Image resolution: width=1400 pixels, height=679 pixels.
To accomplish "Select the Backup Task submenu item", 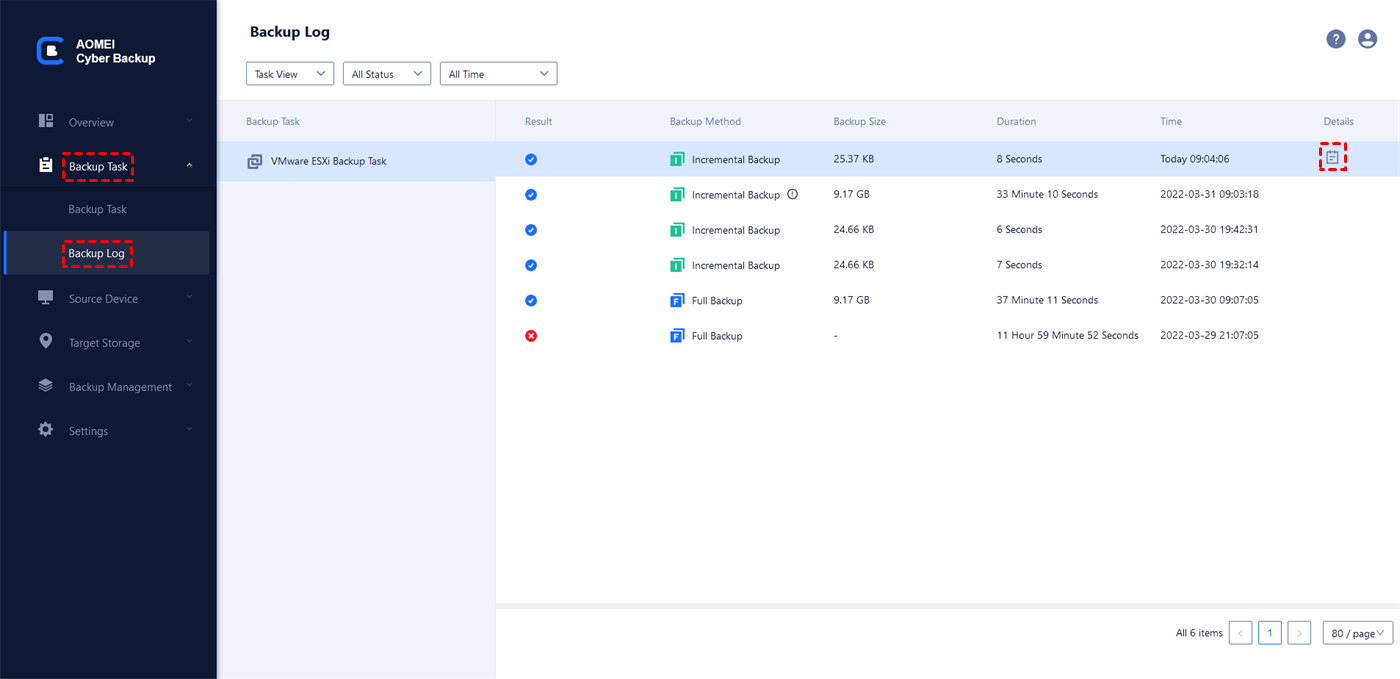I will [x=97, y=210].
